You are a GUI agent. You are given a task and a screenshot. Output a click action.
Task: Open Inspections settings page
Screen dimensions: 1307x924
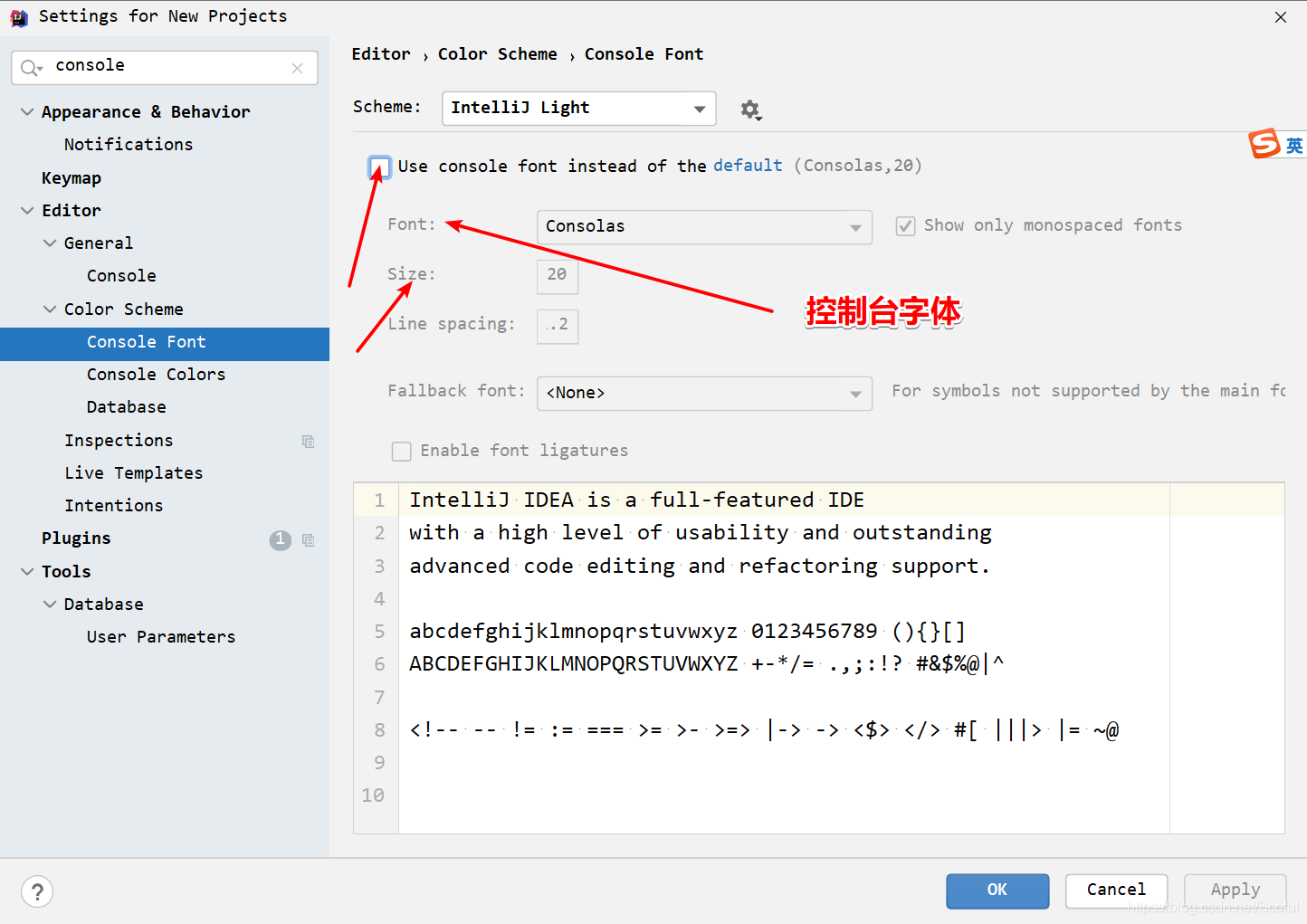119,441
